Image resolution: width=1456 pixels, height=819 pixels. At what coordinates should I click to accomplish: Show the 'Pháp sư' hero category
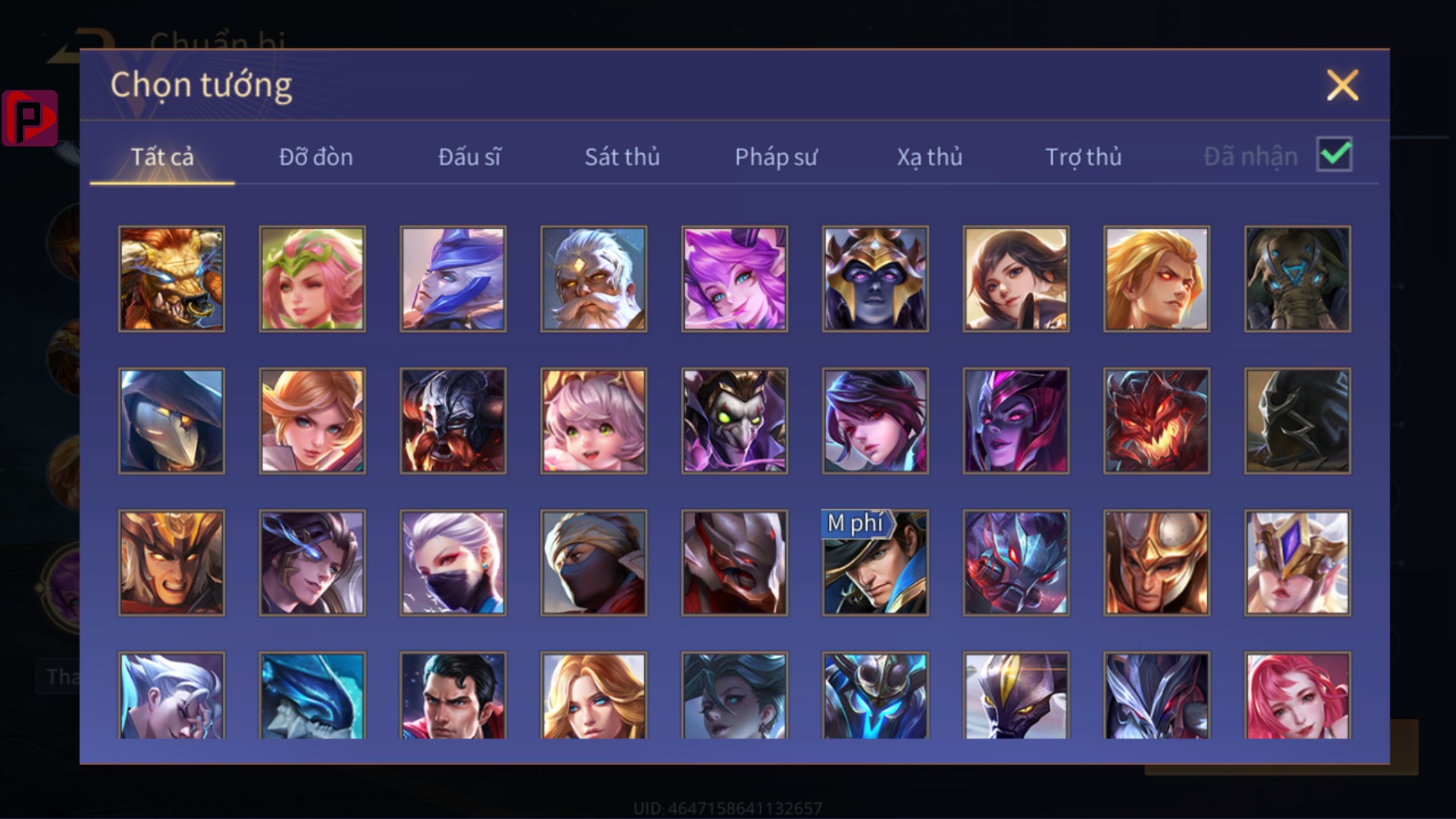tap(776, 157)
